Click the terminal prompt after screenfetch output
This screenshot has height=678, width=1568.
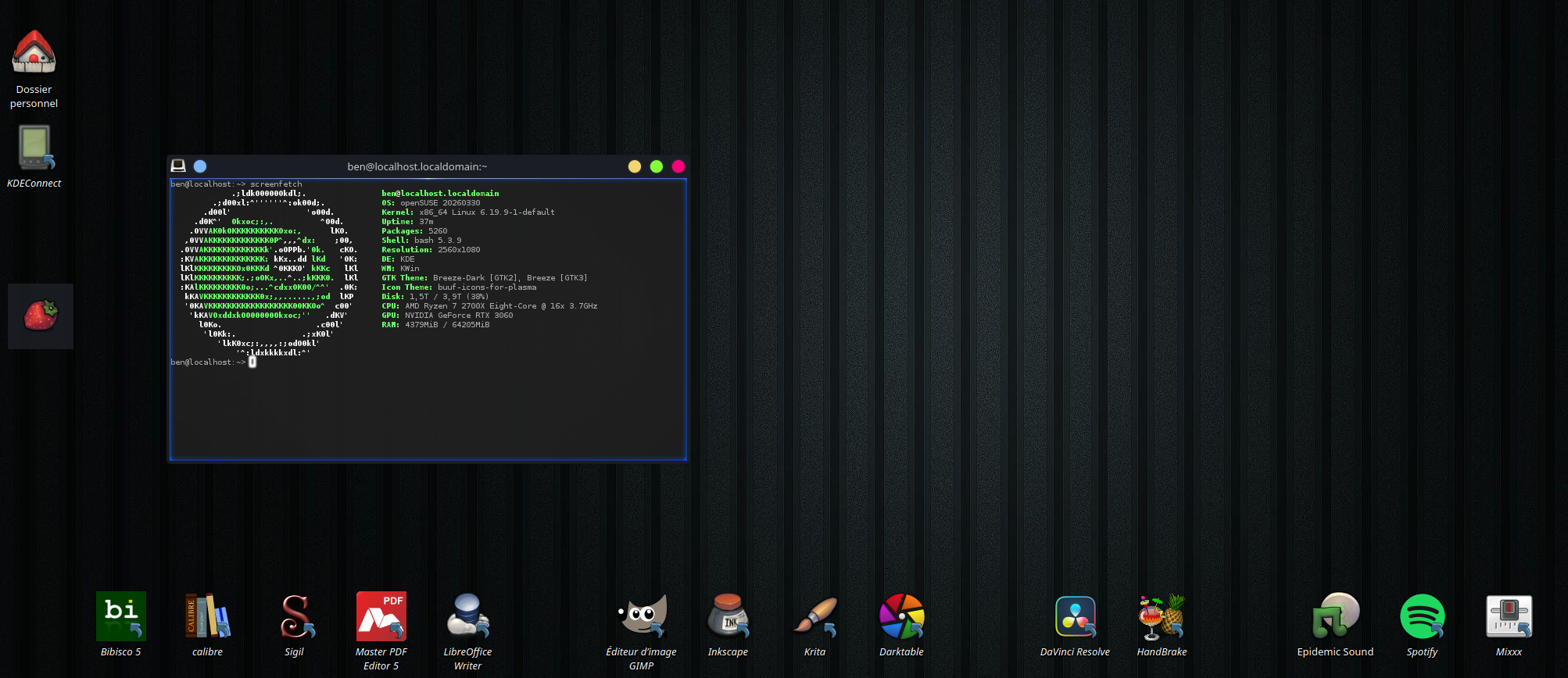[x=252, y=362]
